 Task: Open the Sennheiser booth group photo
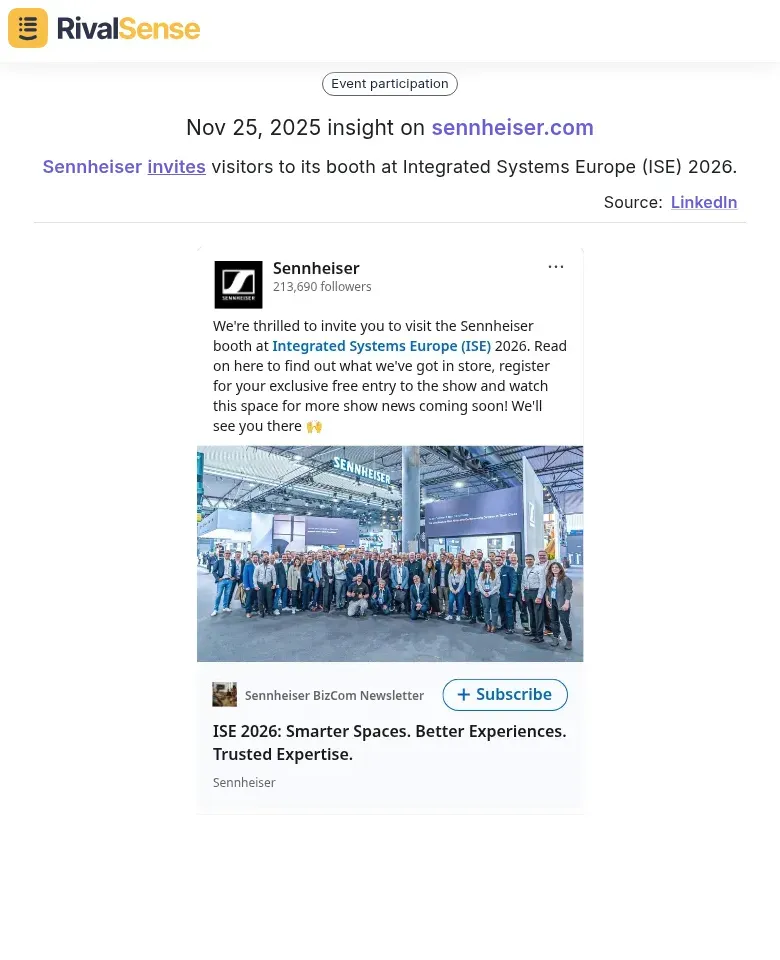(x=390, y=553)
